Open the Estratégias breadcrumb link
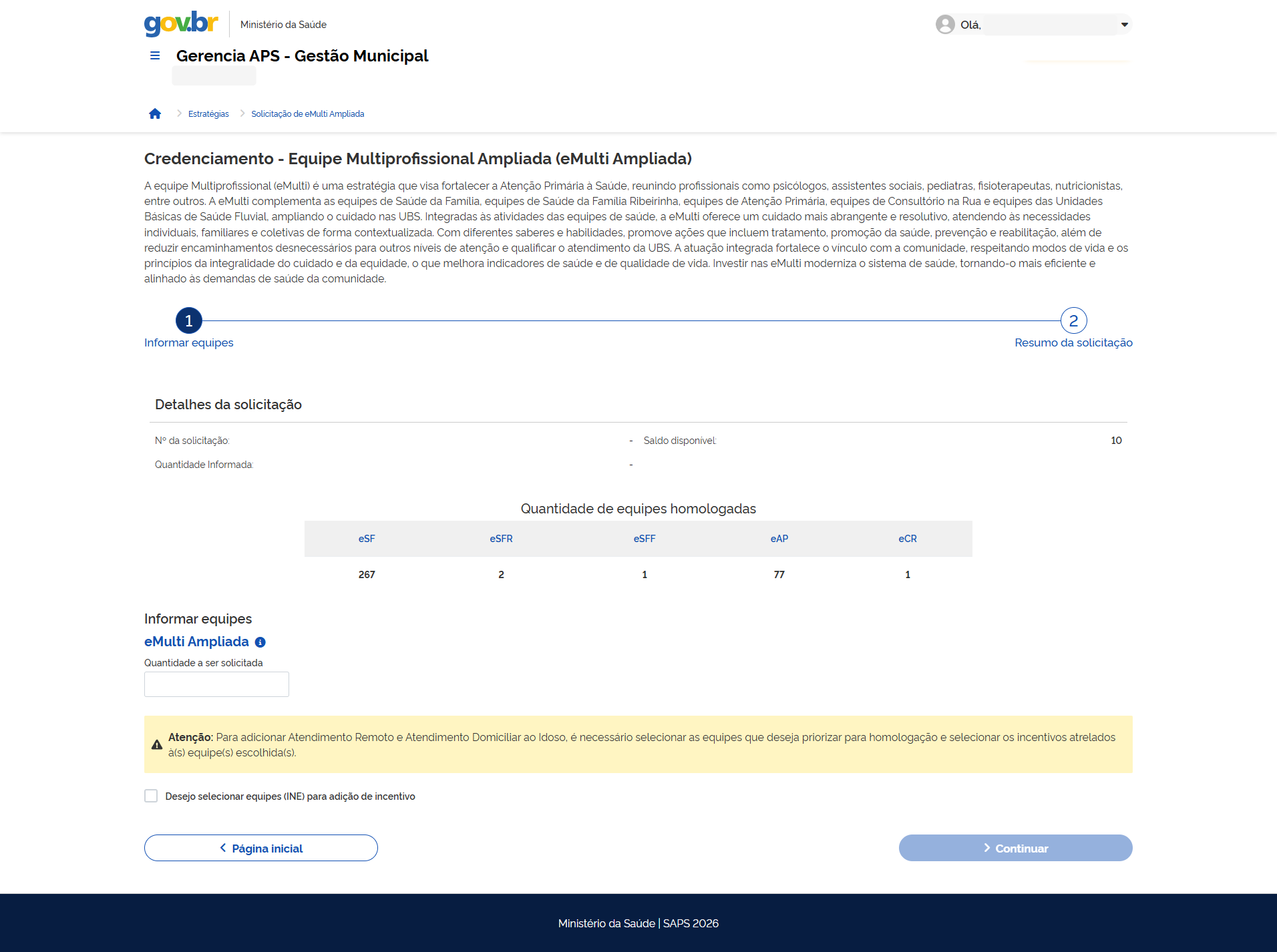The width and height of the screenshot is (1277, 952). point(208,114)
